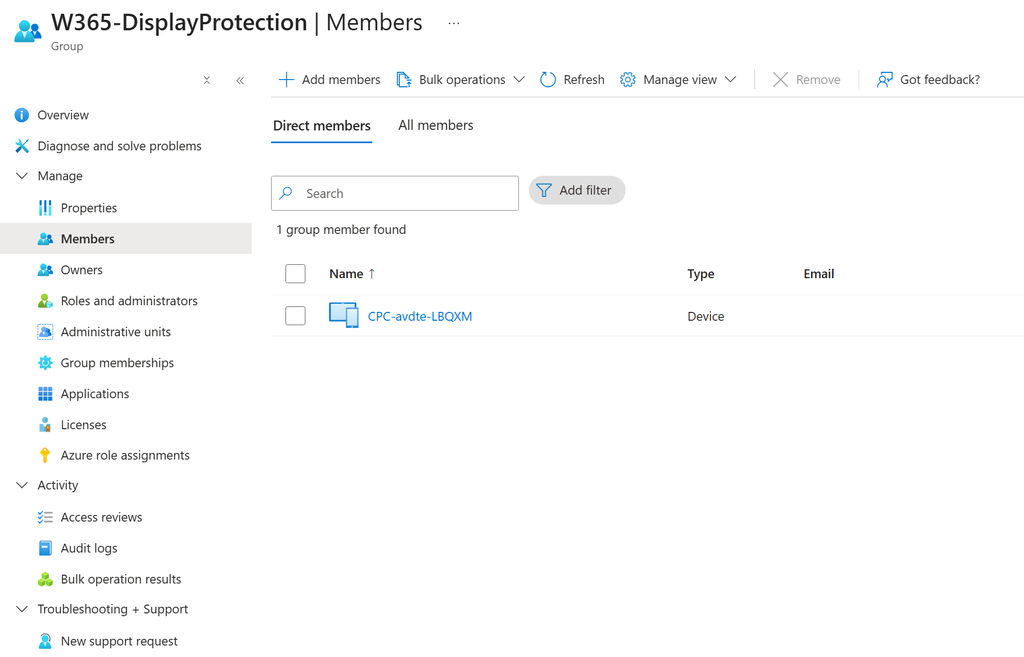Open the CPC-avdte-LBQXM device link
Image resolution: width=1024 pixels, height=657 pixels.
point(420,316)
